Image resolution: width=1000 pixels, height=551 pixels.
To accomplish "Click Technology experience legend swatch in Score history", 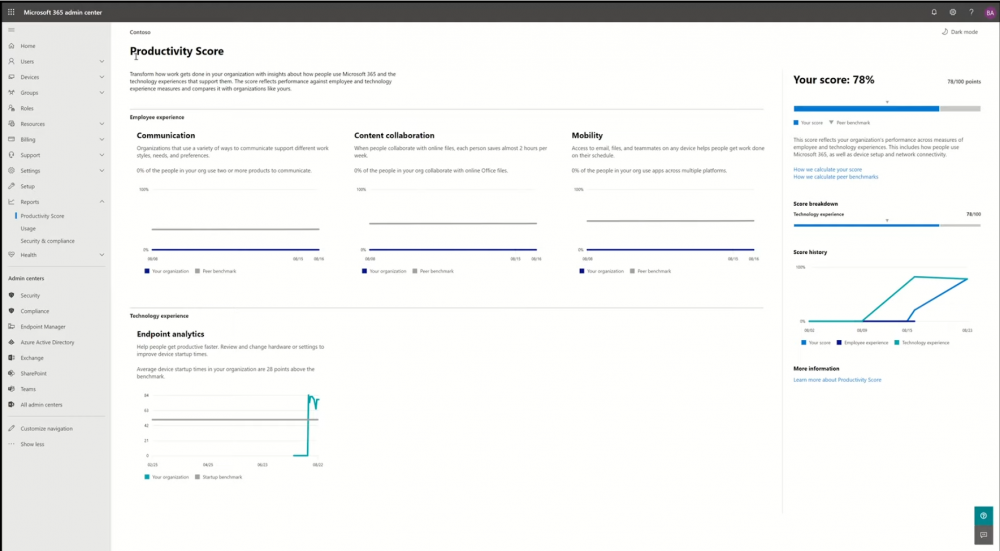I will click(x=897, y=342).
